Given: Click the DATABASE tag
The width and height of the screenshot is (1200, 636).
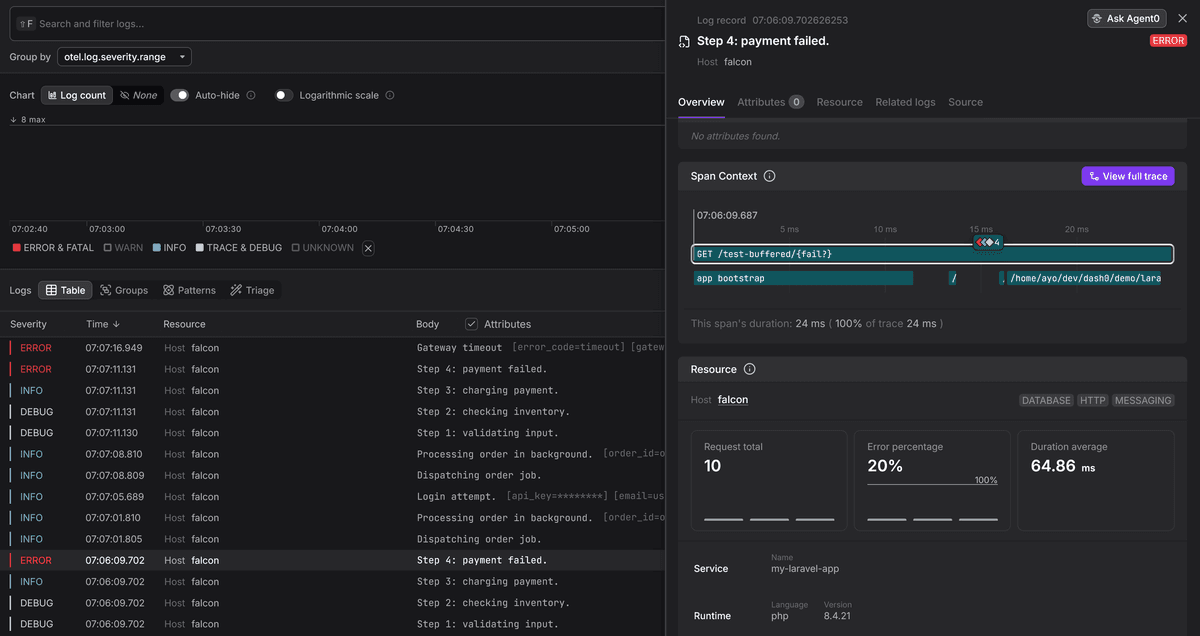Looking at the screenshot, I should [x=1046, y=400].
